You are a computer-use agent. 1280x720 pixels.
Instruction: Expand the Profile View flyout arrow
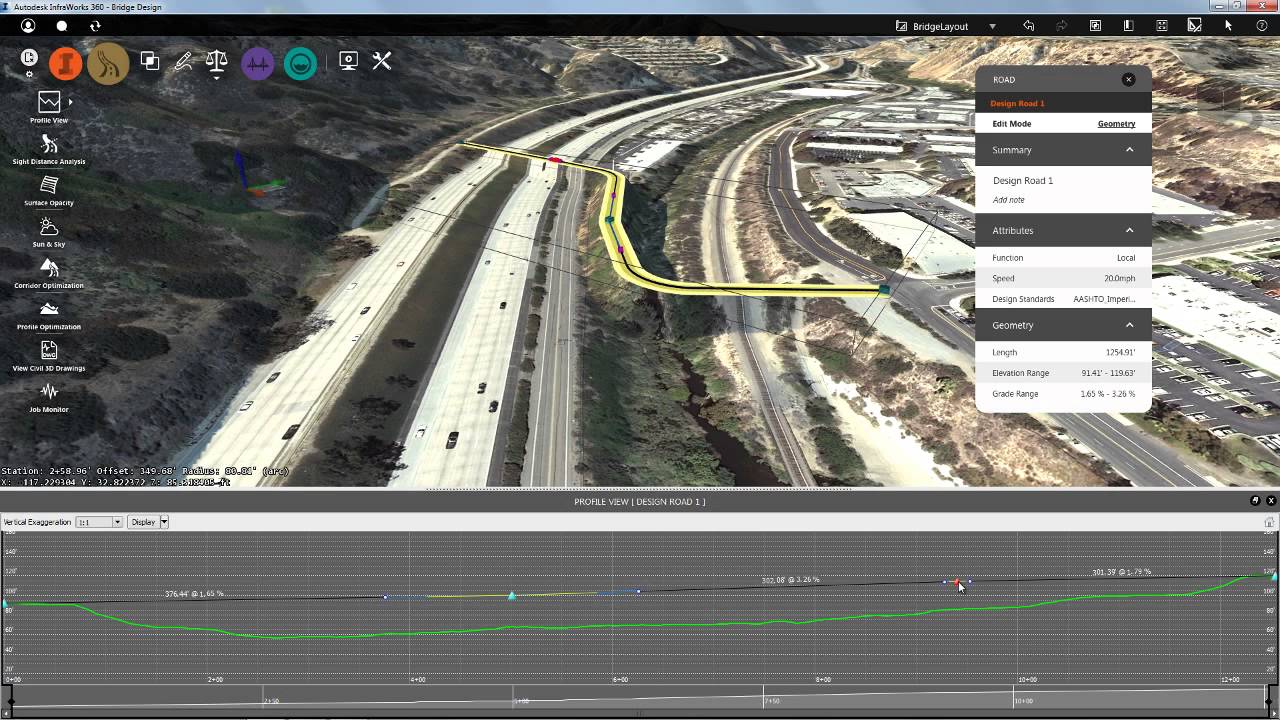[x=70, y=102]
